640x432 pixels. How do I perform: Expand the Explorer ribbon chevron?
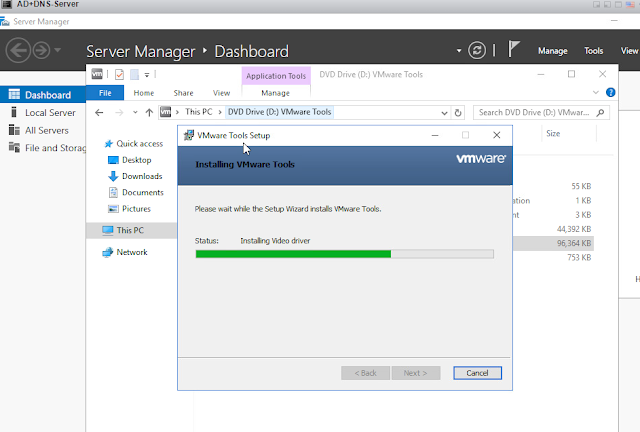coord(596,93)
